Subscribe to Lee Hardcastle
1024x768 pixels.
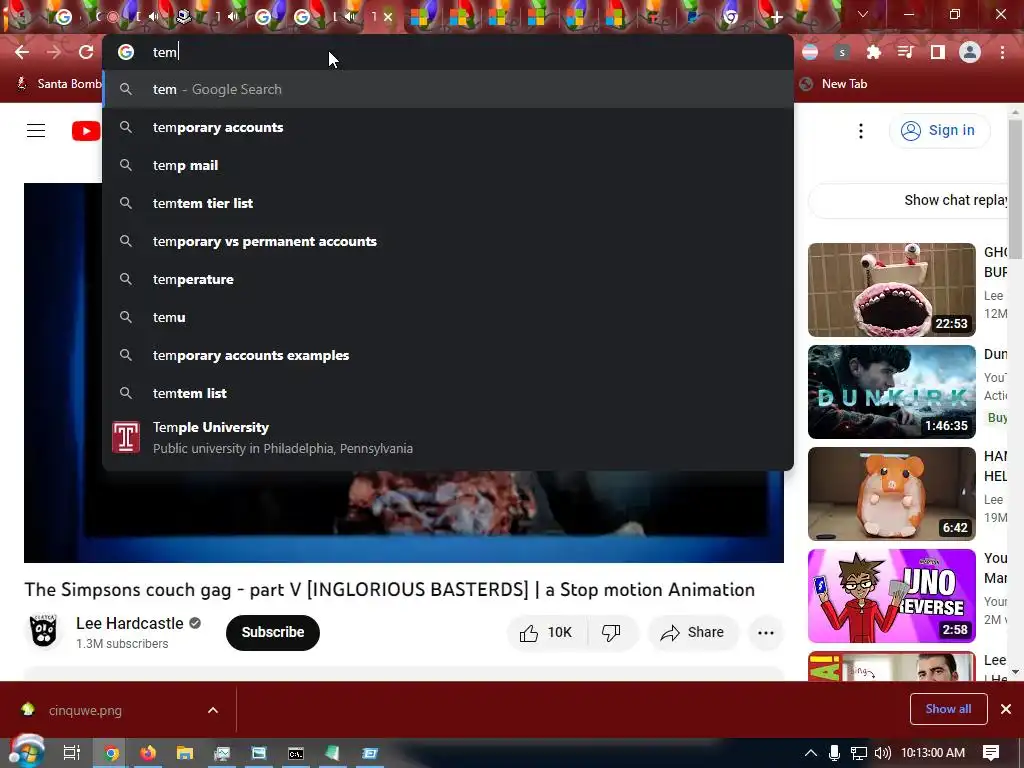coord(273,632)
